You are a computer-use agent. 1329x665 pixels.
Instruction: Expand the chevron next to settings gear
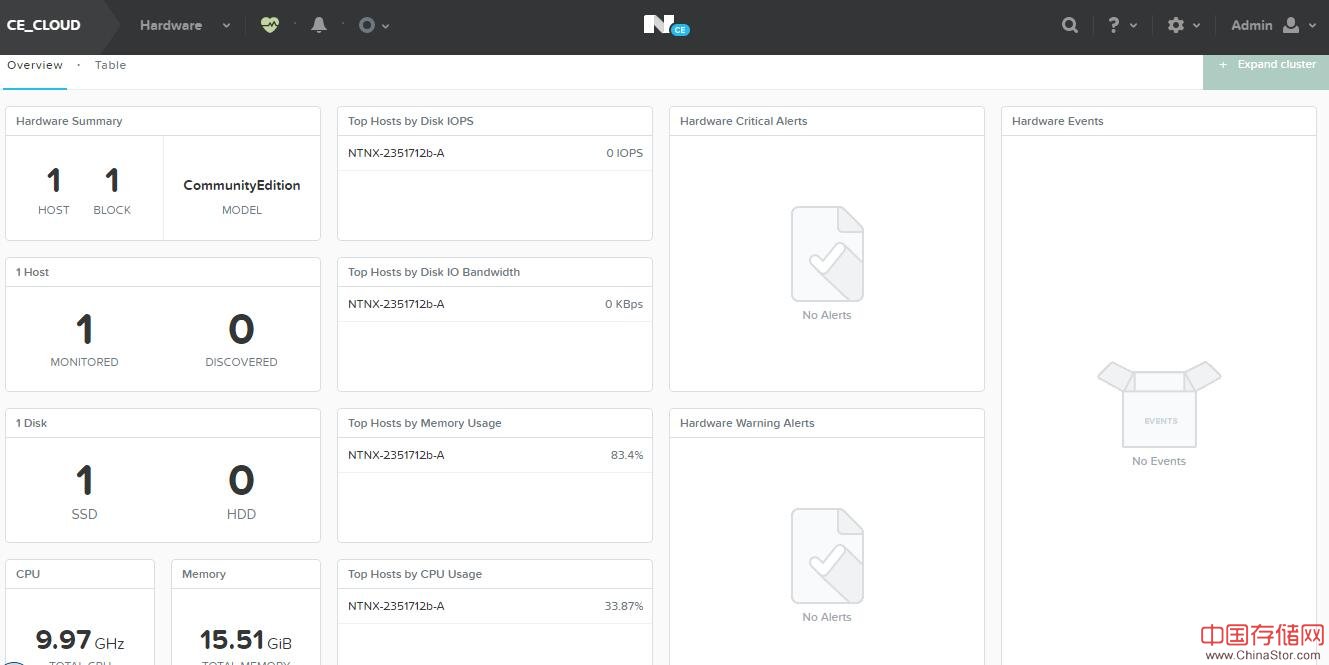[1196, 26]
